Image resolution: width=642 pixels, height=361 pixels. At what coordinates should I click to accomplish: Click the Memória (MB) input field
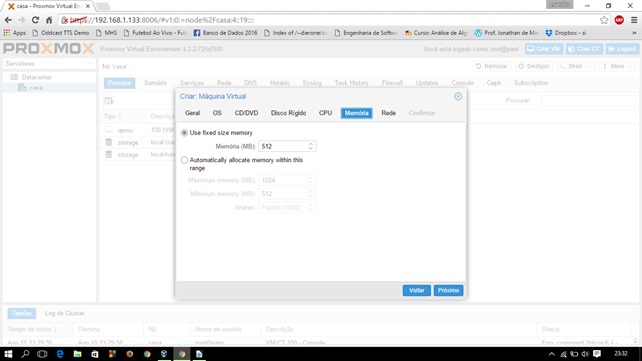(283, 146)
